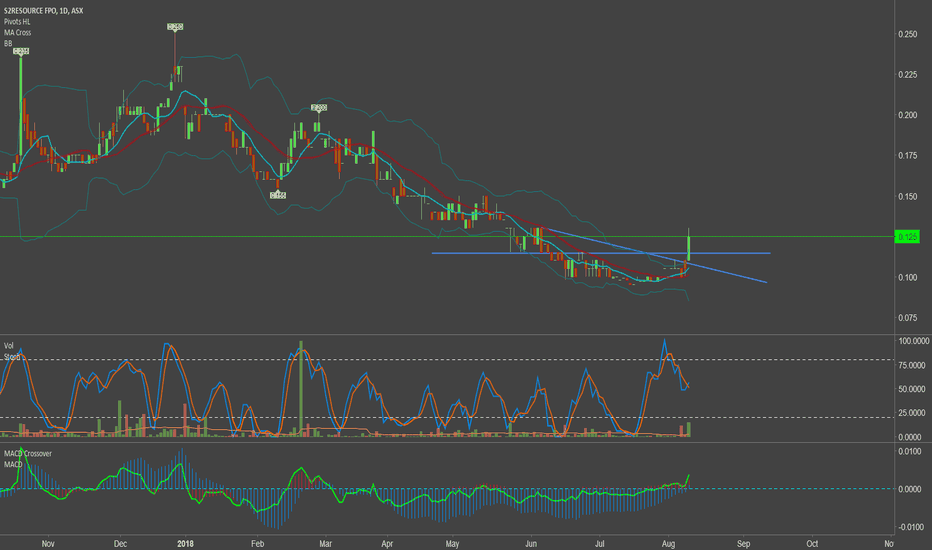Click the Apr date on time axis
932x550 pixels.
pyautogui.click(x=387, y=543)
